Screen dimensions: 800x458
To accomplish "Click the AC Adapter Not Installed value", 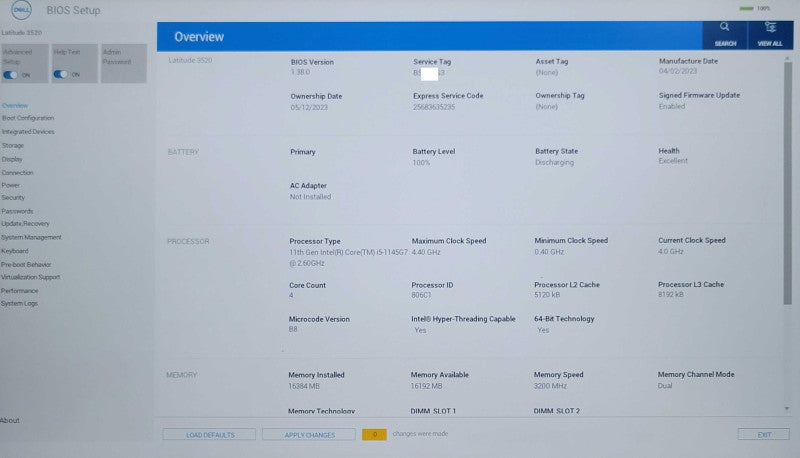I will (310, 197).
